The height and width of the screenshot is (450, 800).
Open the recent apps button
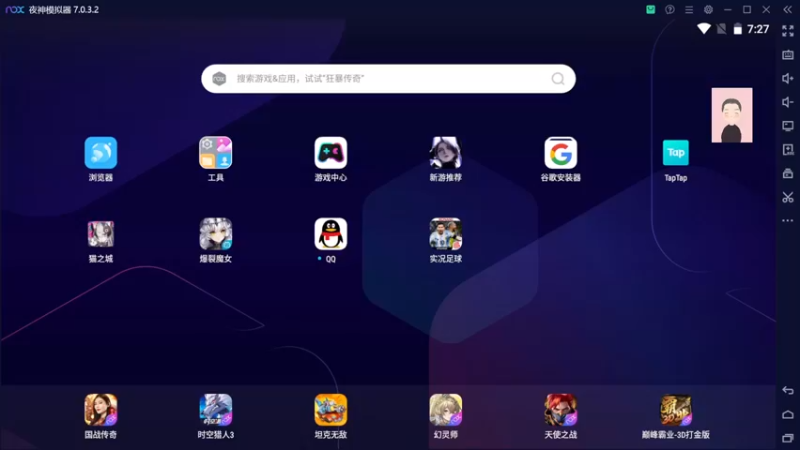pos(788,438)
